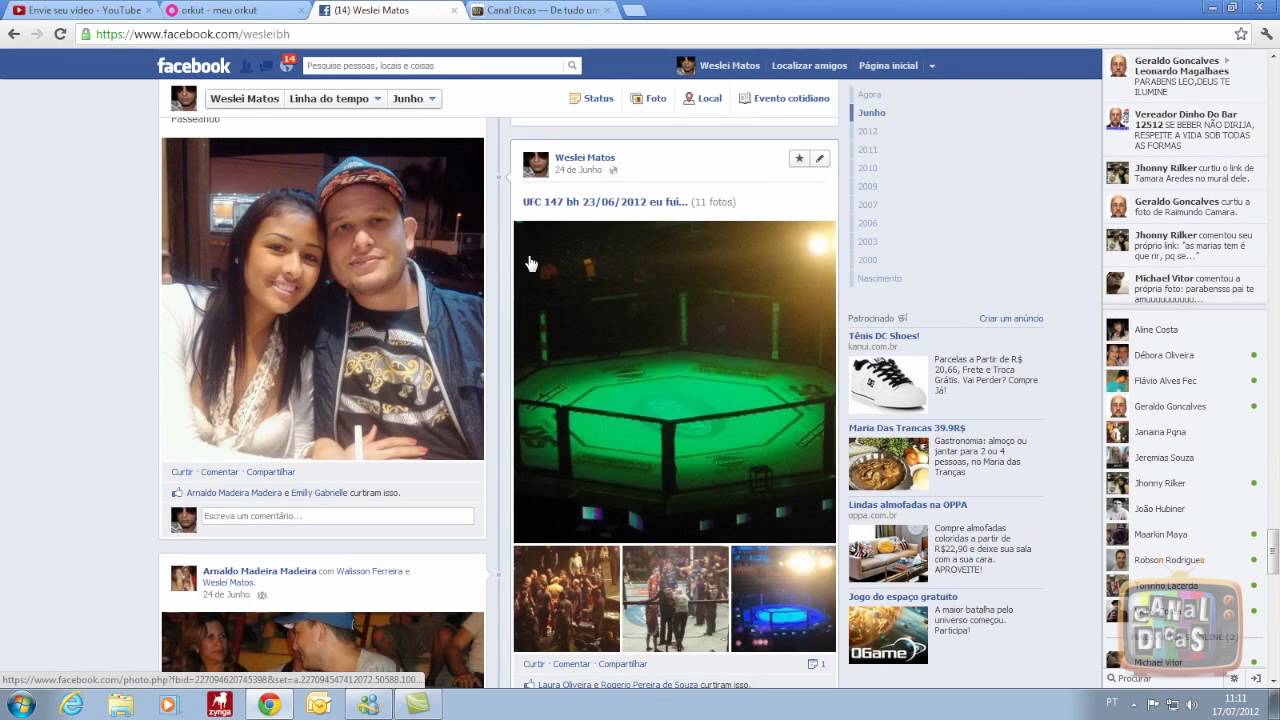Select Local composer tab
The image size is (1280, 720).
point(703,99)
